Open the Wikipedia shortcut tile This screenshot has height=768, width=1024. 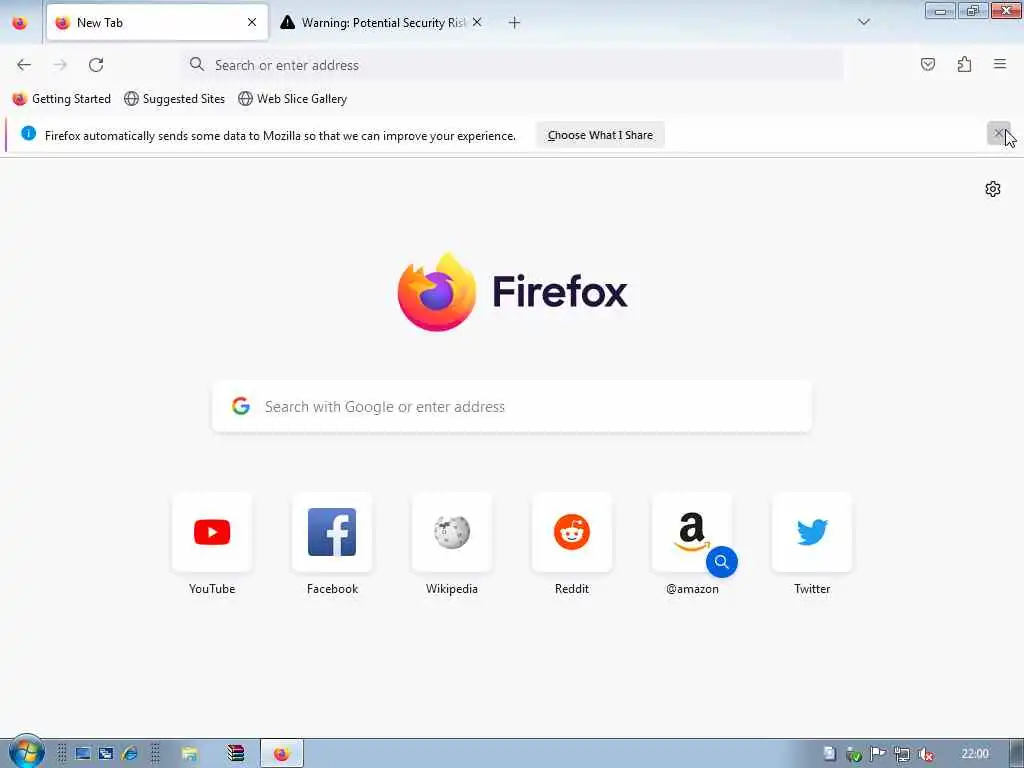(452, 532)
